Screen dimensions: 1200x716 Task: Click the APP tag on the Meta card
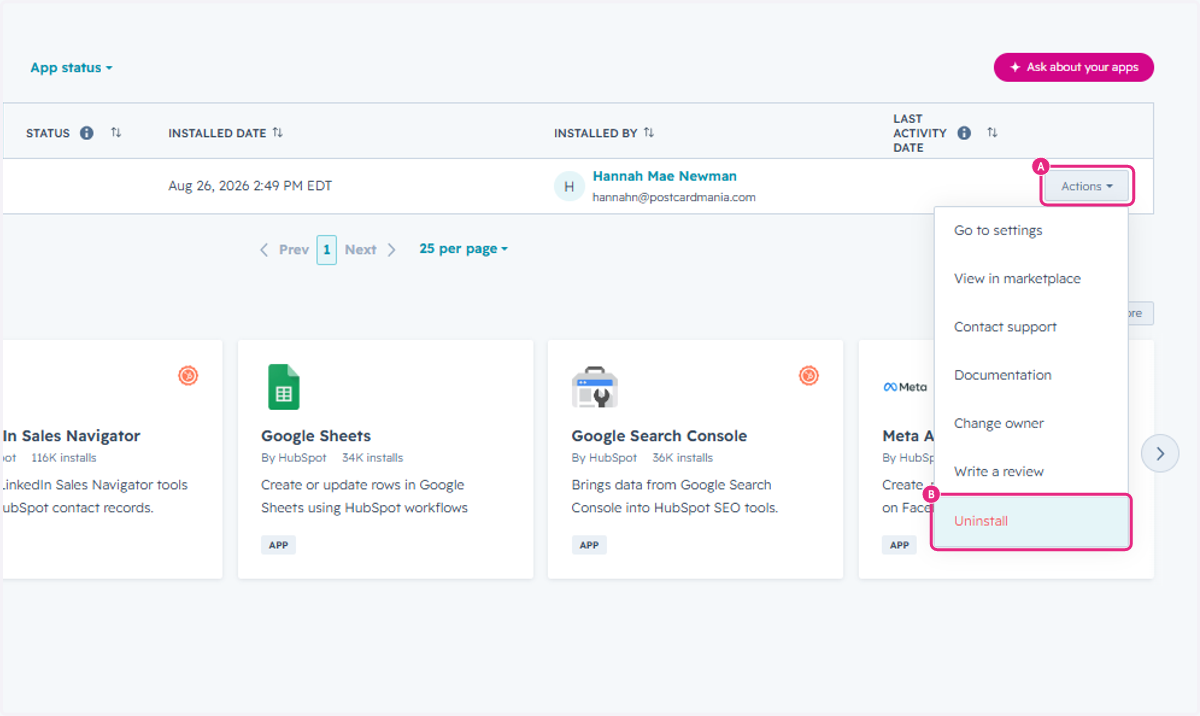900,545
